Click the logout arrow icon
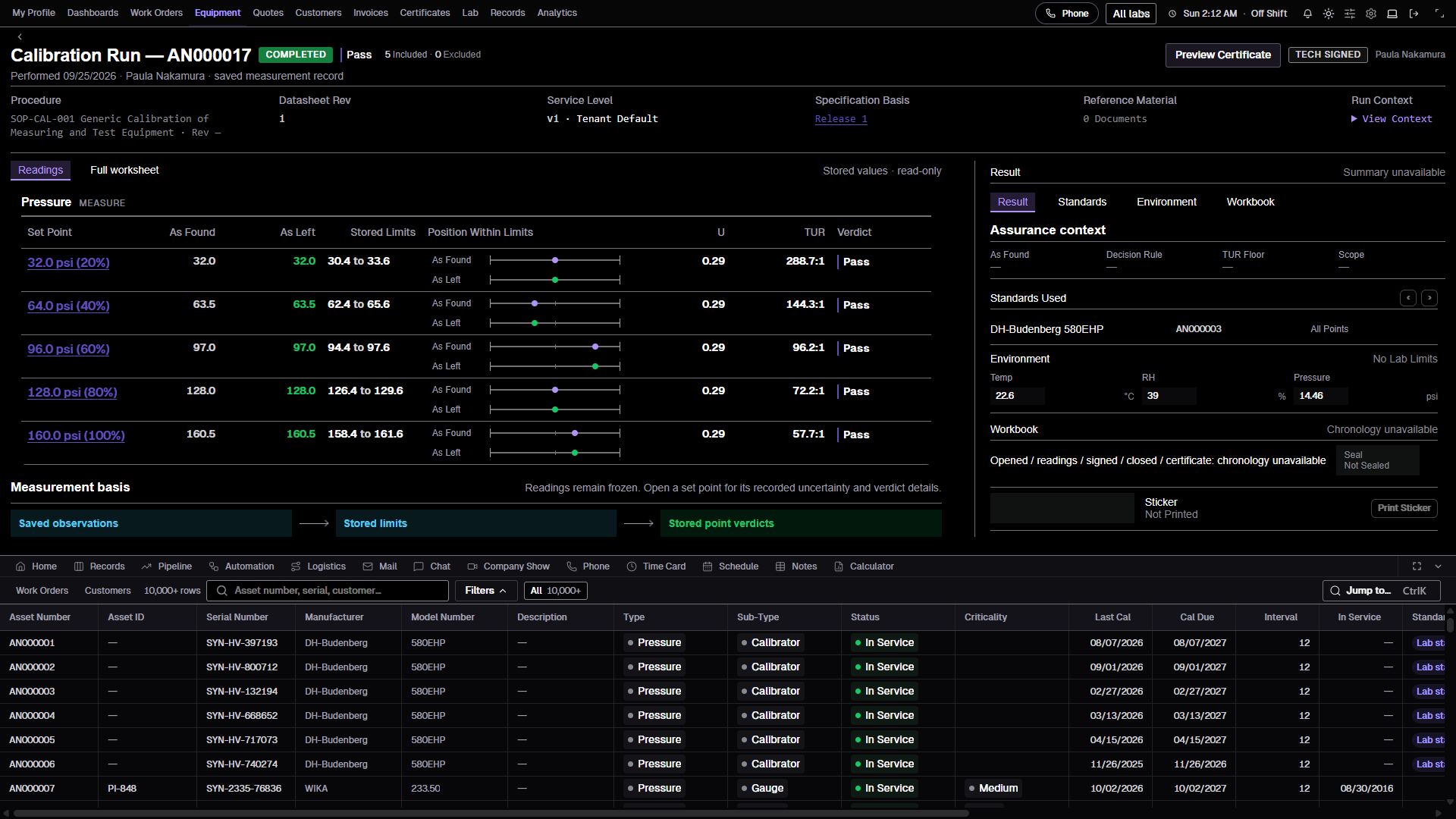The width and height of the screenshot is (1456, 819). tap(1414, 14)
